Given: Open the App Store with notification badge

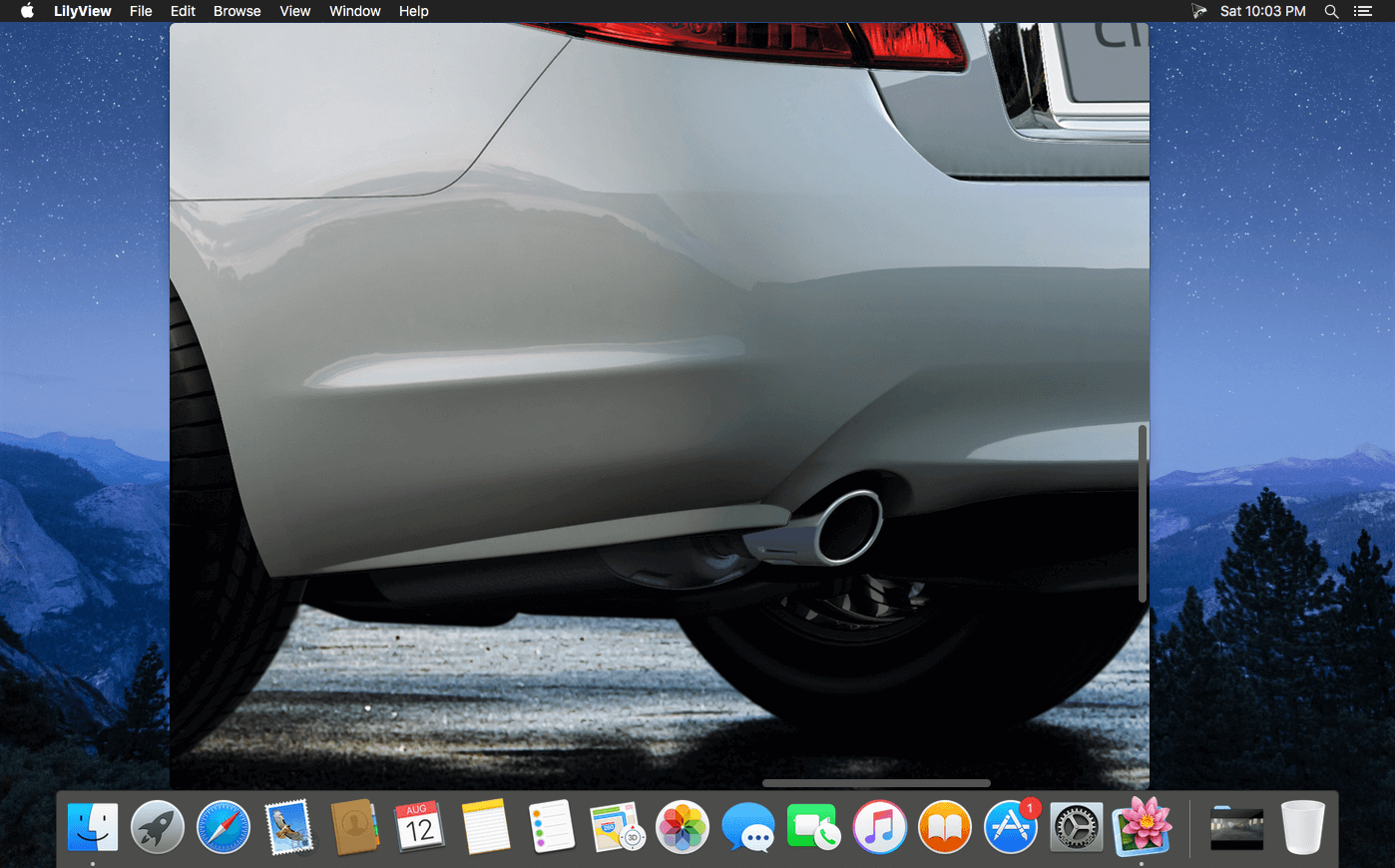Looking at the screenshot, I should (x=1010, y=827).
